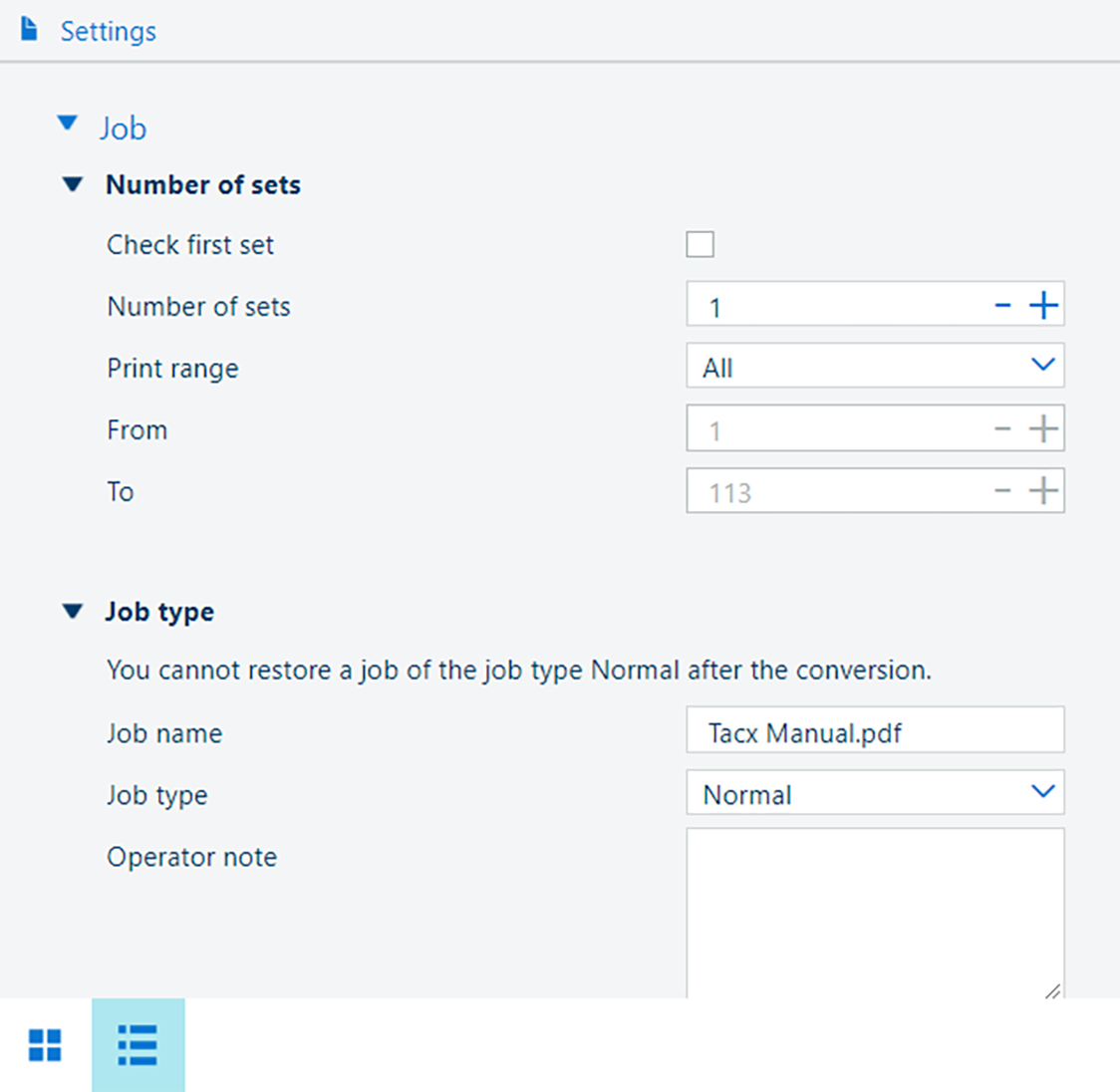Increase the Number of sets value
This screenshot has height=1092, width=1120.
click(1043, 306)
